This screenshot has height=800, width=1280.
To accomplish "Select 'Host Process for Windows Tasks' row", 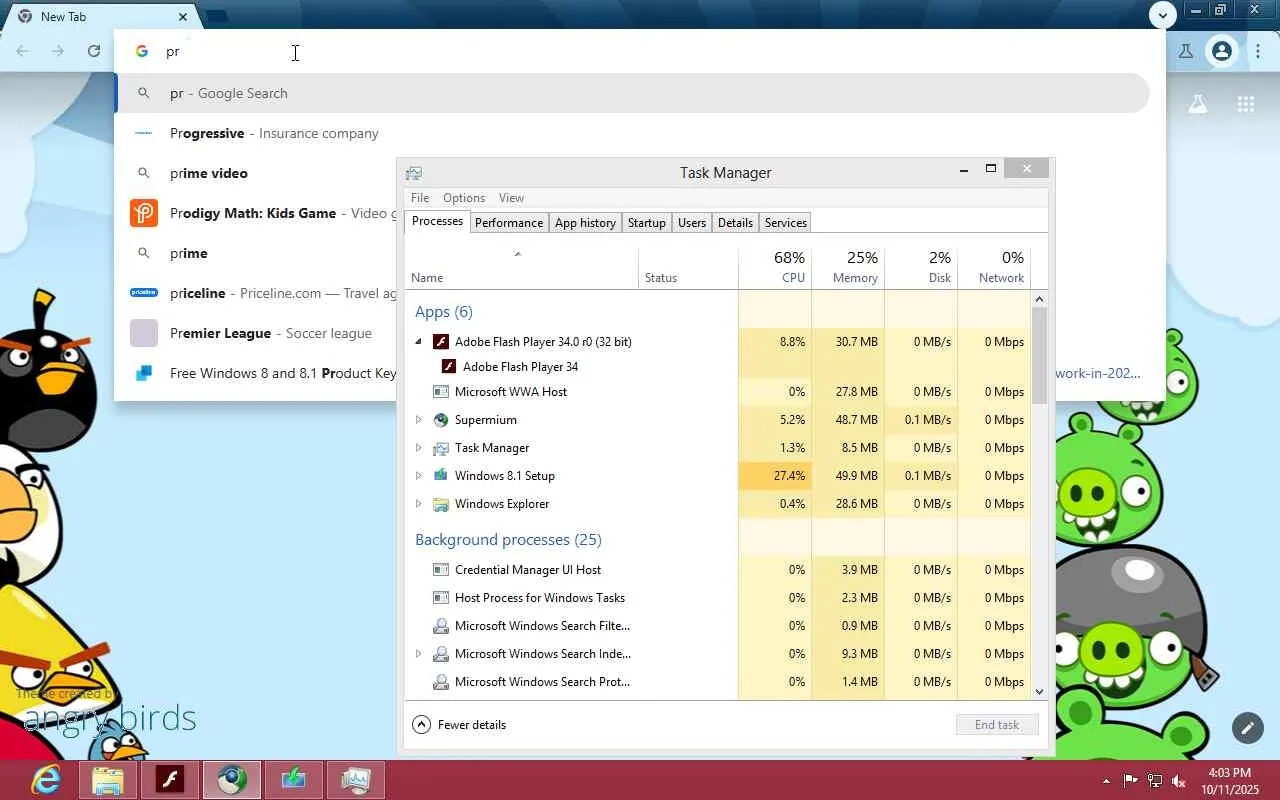I will pos(718,598).
